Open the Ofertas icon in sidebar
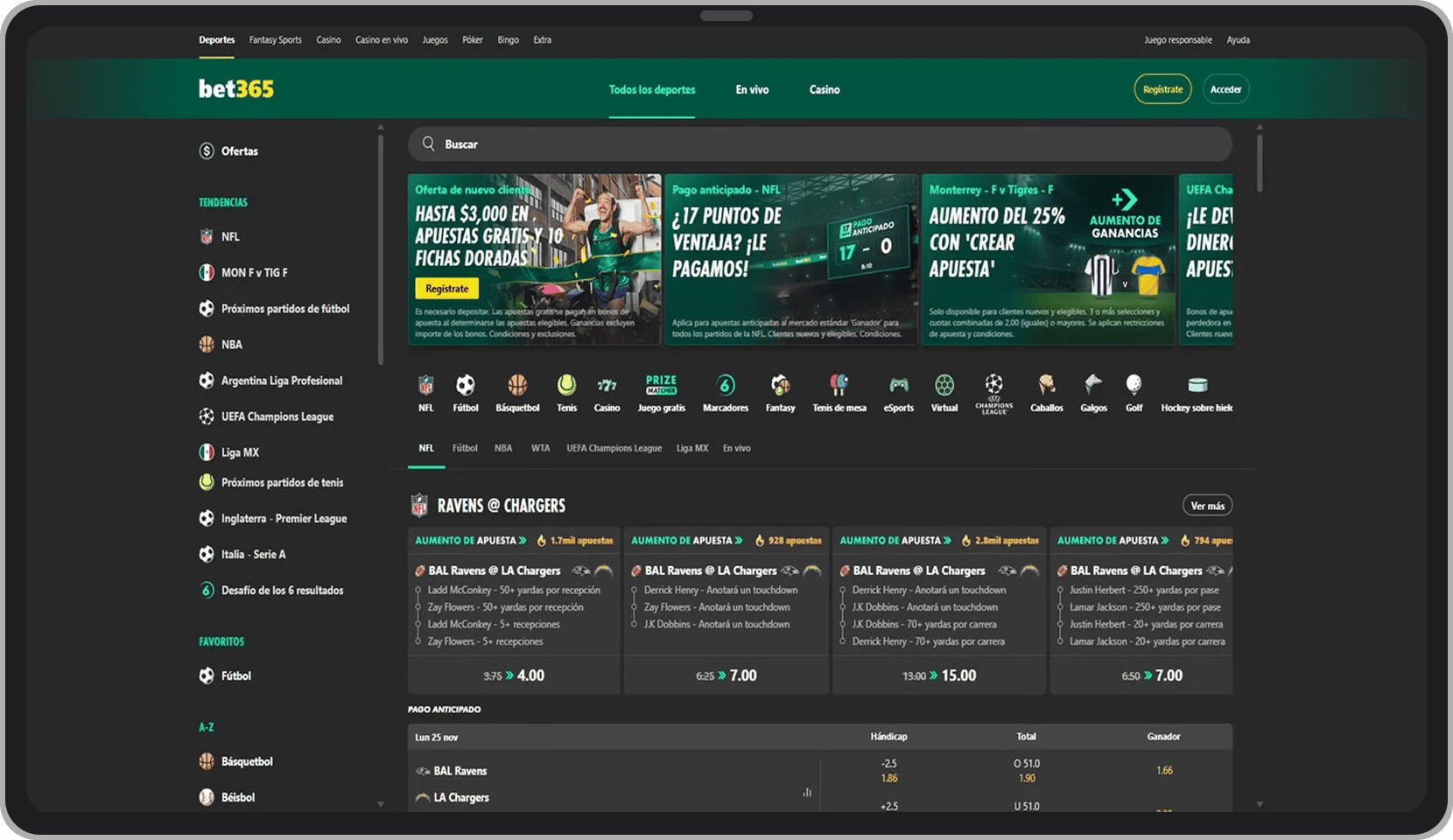 [207, 151]
